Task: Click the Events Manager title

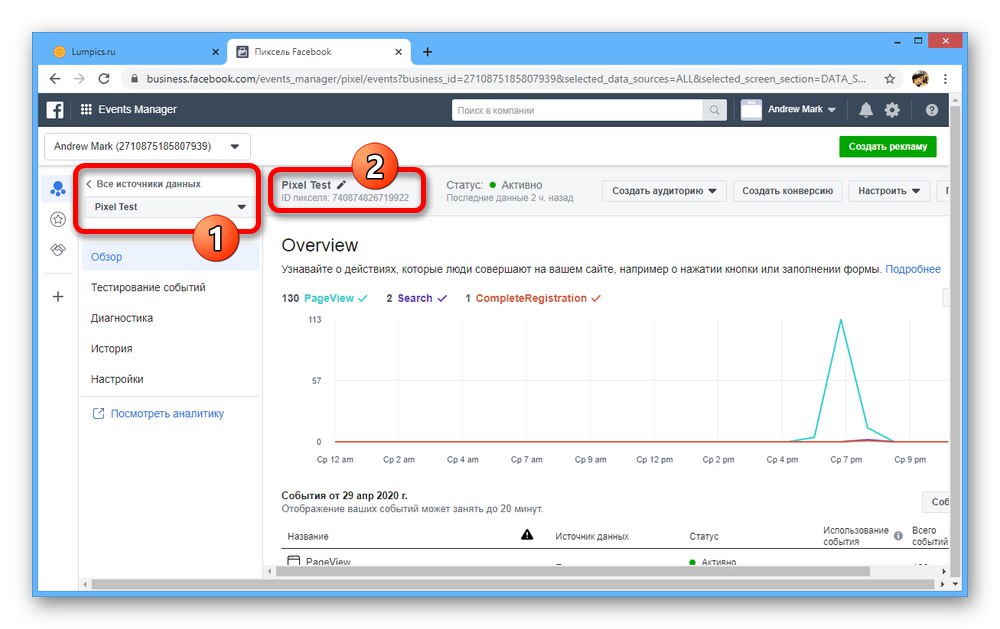Action: tap(137, 109)
